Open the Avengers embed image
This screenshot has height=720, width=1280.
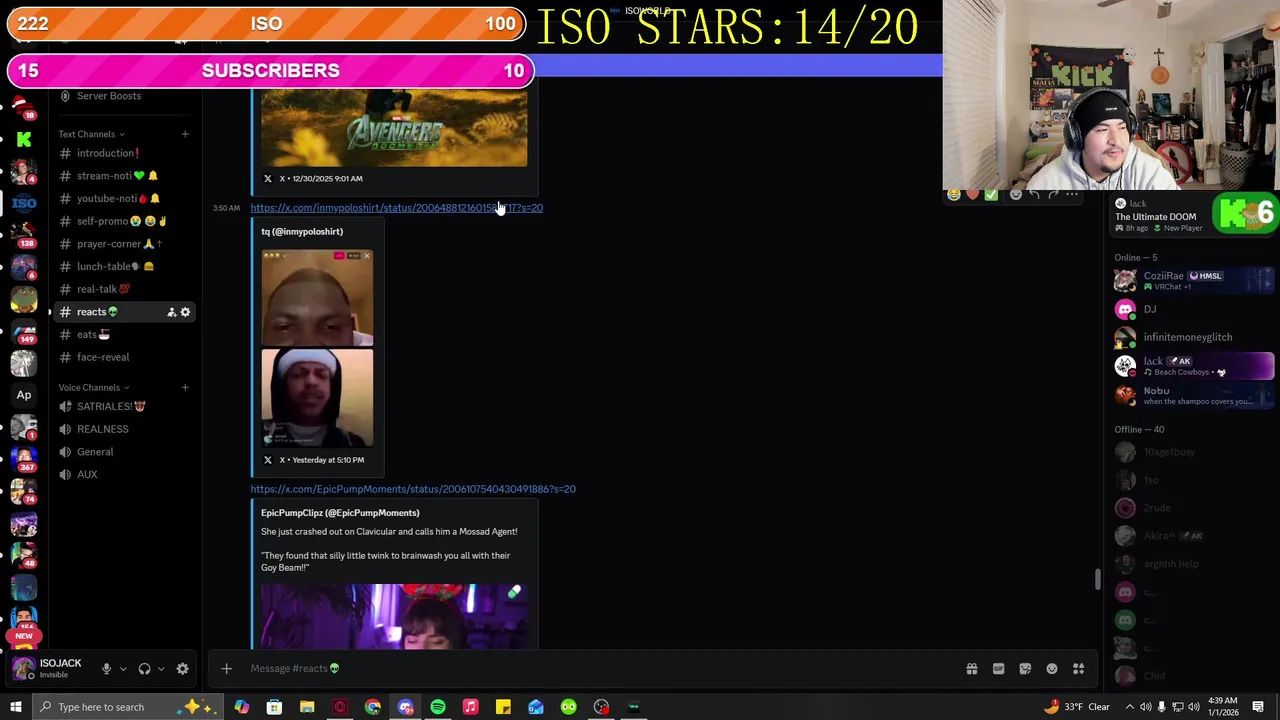click(x=394, y=128)
